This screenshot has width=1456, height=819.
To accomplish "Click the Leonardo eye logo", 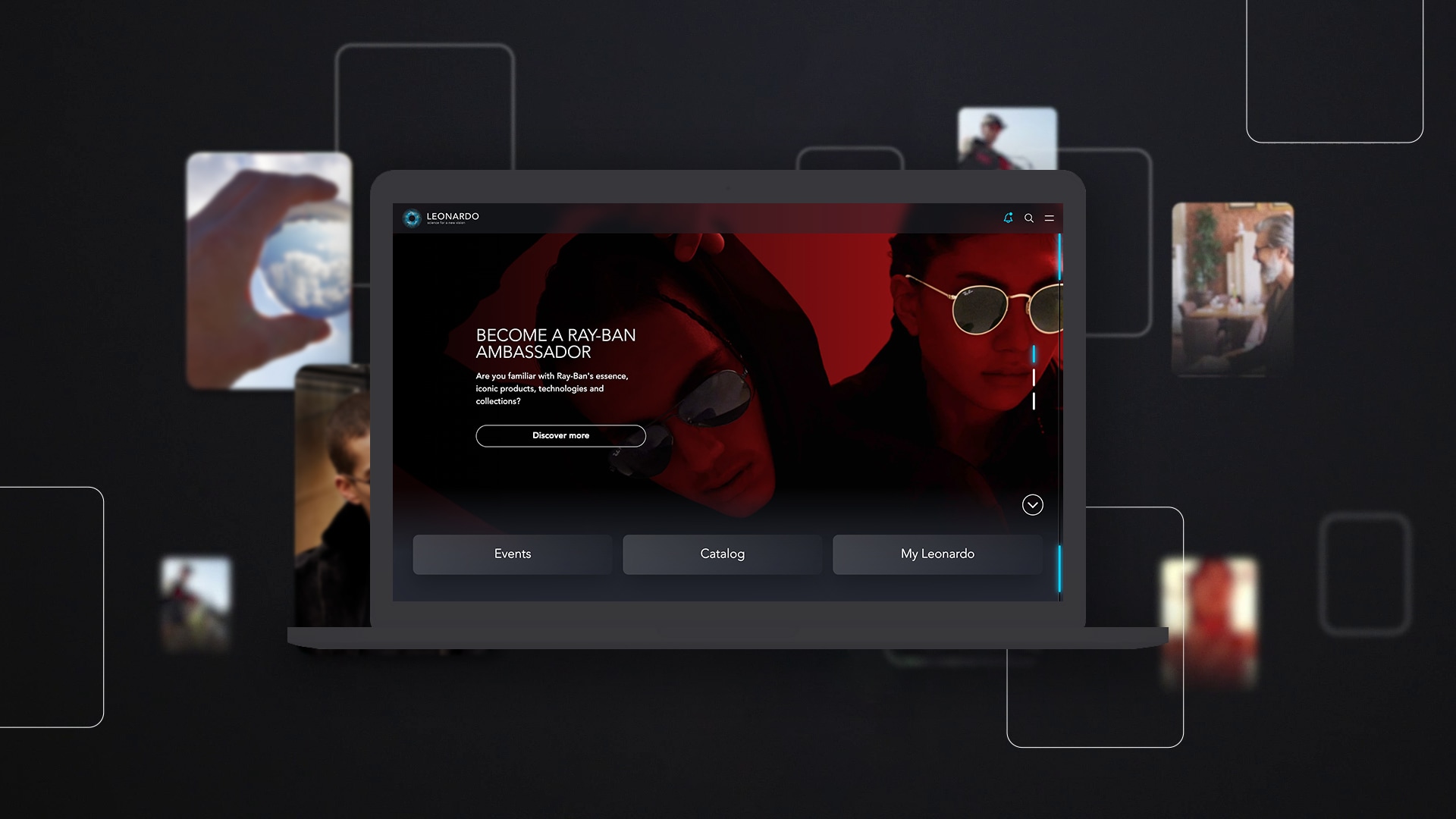I will 412,218.
